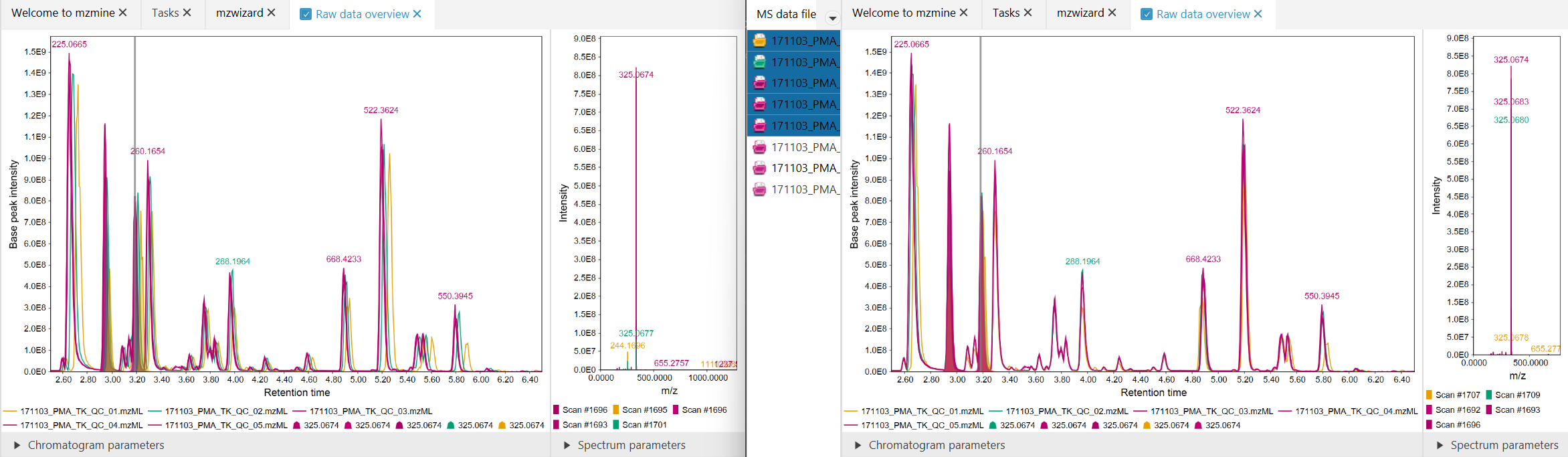Switch to Welcome to mzmine tab in left pane
This screenshot has width=1568, height=457.
[63, 13]
